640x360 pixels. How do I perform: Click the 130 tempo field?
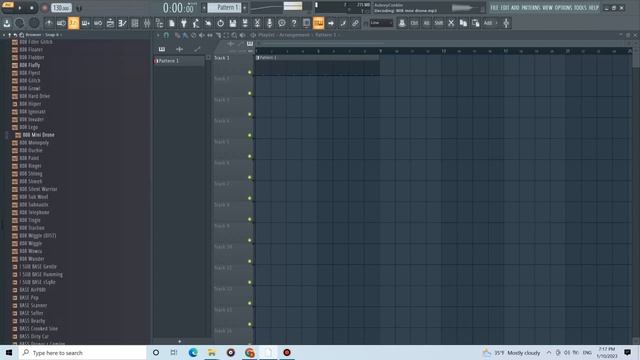(61, 8)
